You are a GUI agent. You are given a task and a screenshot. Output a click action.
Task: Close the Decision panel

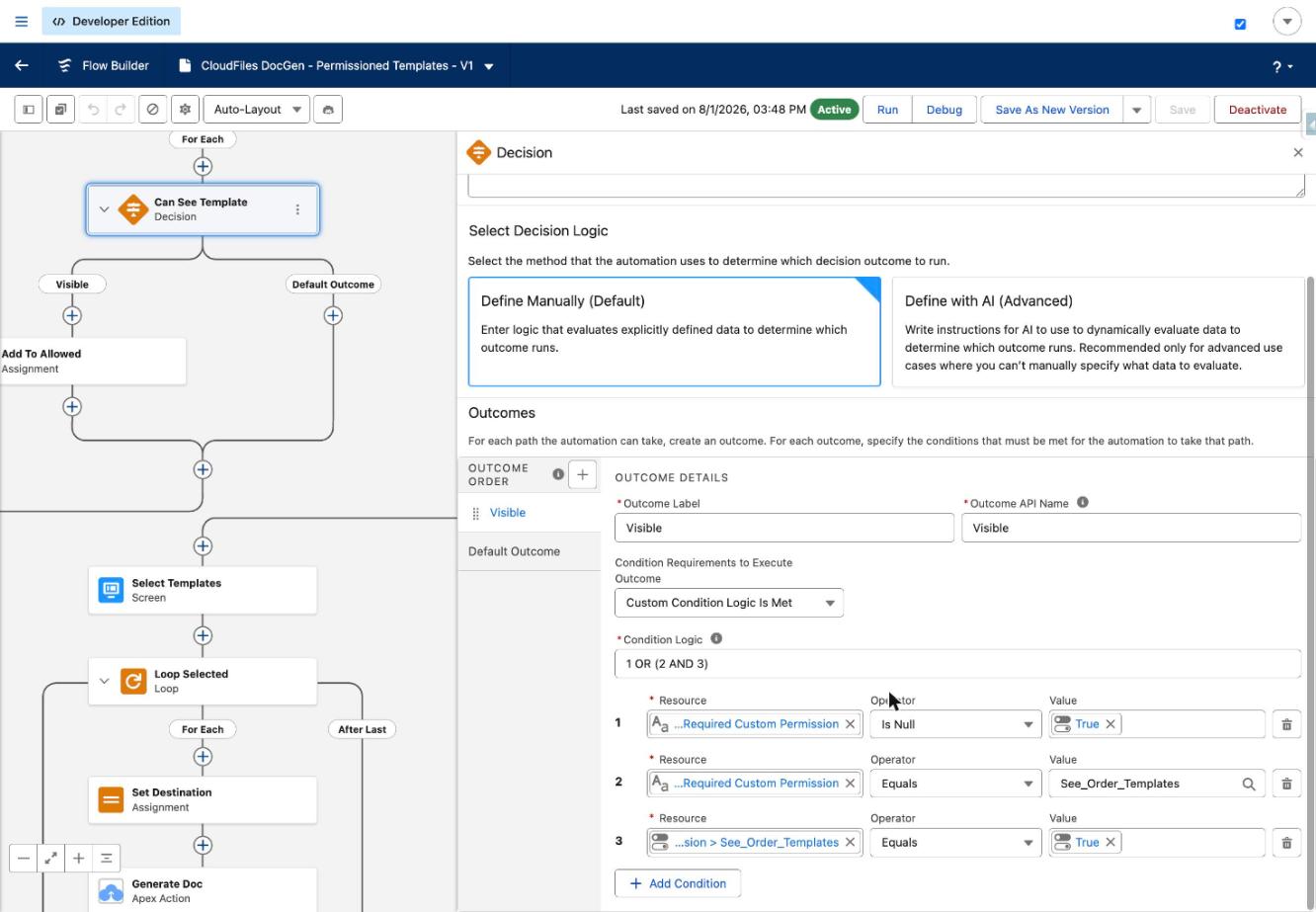[x=1298, y=153]
